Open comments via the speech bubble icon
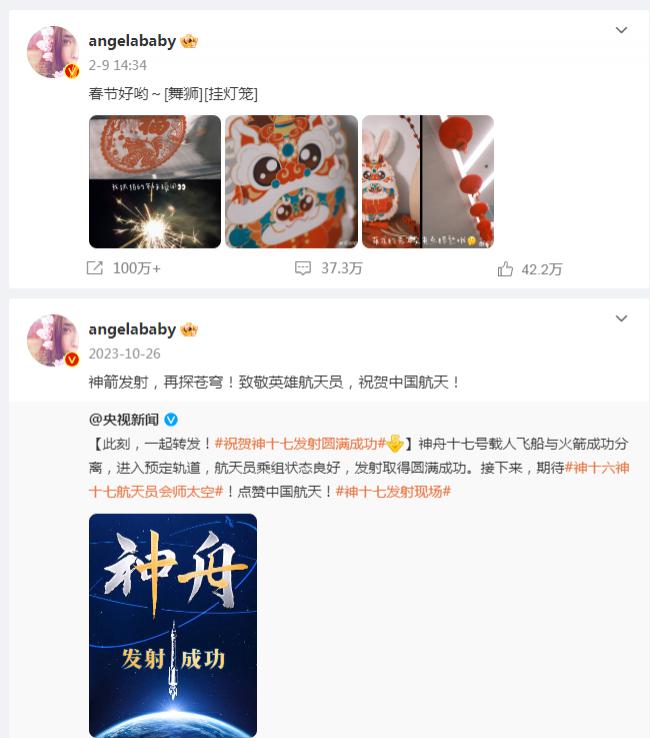This screenshot has width=650, height=738. [303, 268]
